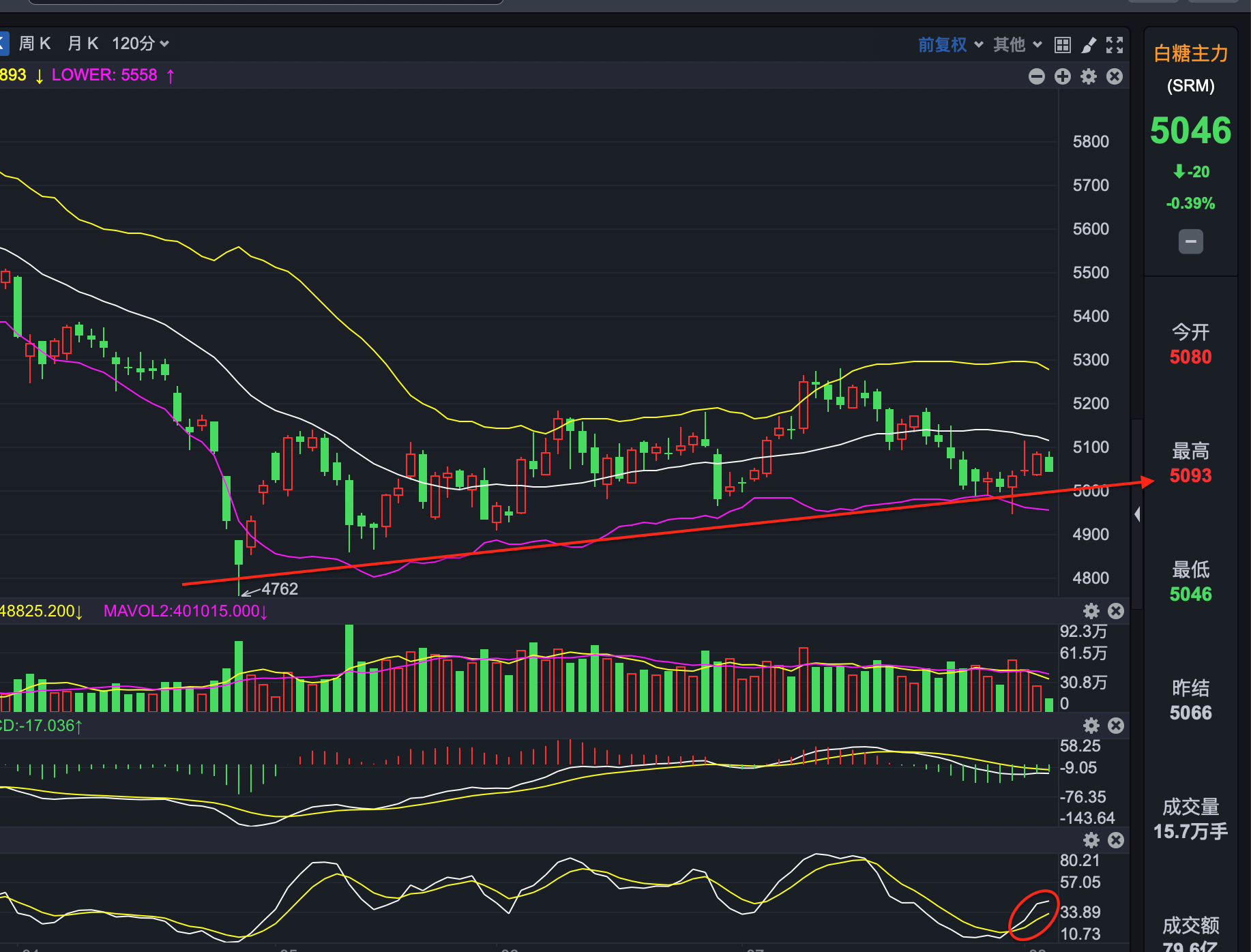Click the (SRM) contract code
The height and width of the screenshot is (952, 1251).
(1191, 86)
